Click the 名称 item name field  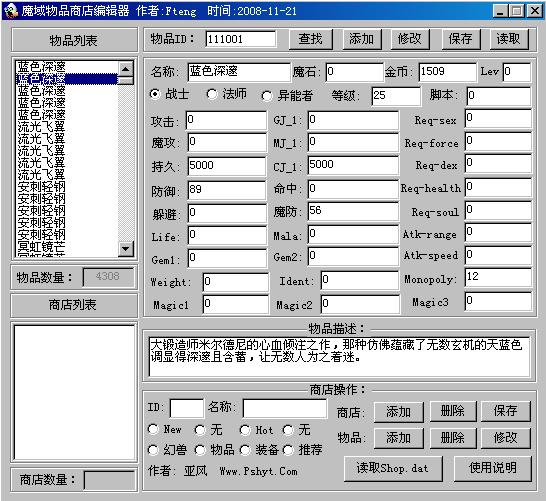tap(239, 72)
